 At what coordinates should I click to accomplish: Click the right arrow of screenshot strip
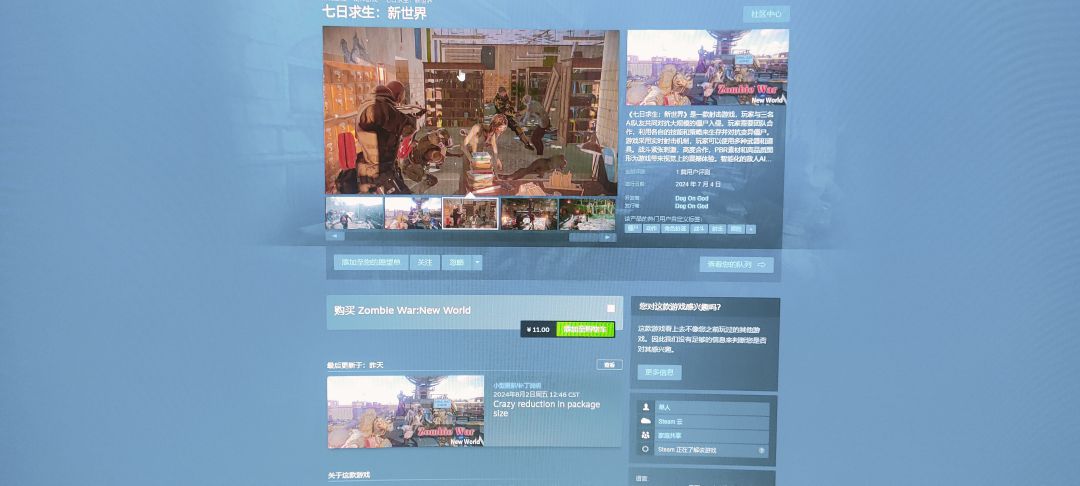(607, 237)
